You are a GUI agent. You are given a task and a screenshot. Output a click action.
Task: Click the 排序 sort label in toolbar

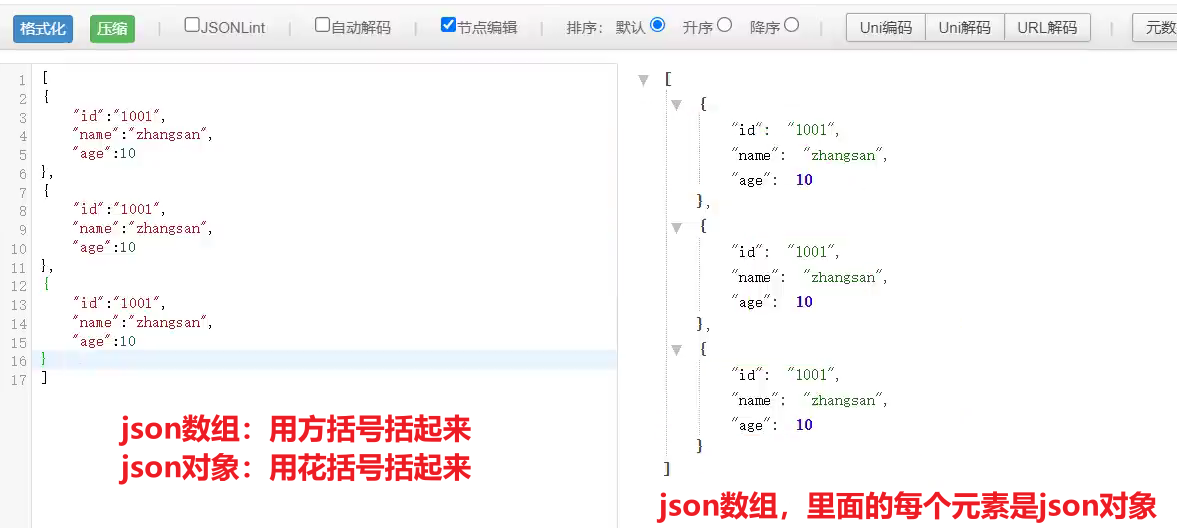point(586,28)
